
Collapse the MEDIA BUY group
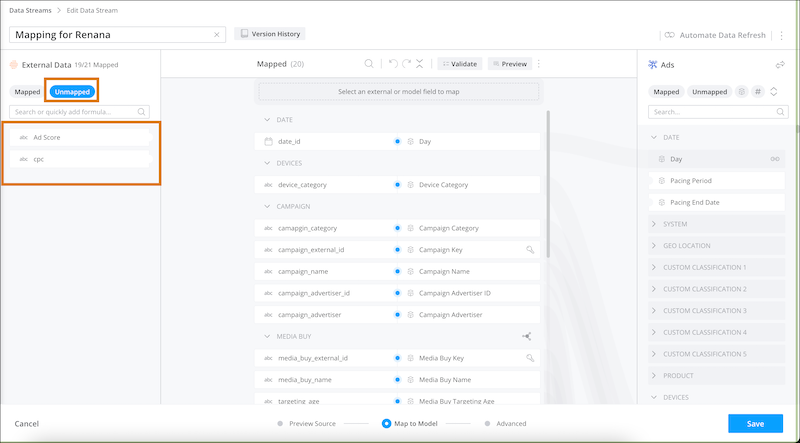coord(267,336)
